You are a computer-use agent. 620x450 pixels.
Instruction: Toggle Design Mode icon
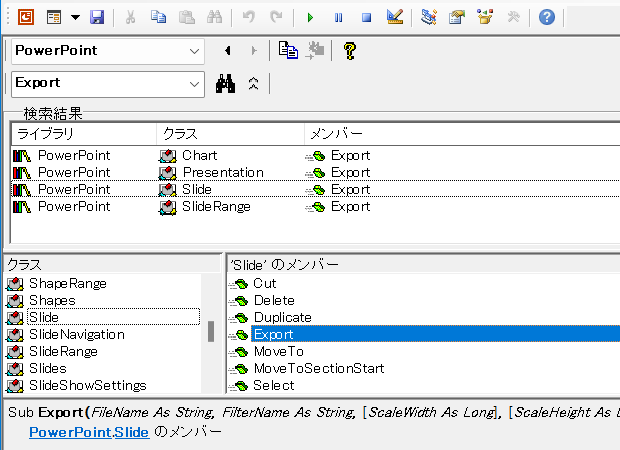click(395, 17)
